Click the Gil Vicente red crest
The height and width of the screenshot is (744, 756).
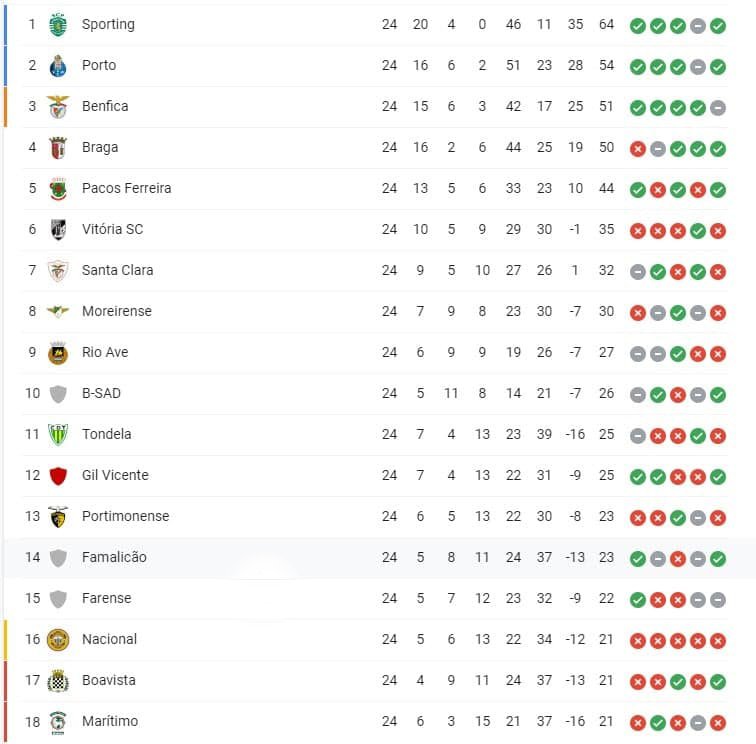58,475
